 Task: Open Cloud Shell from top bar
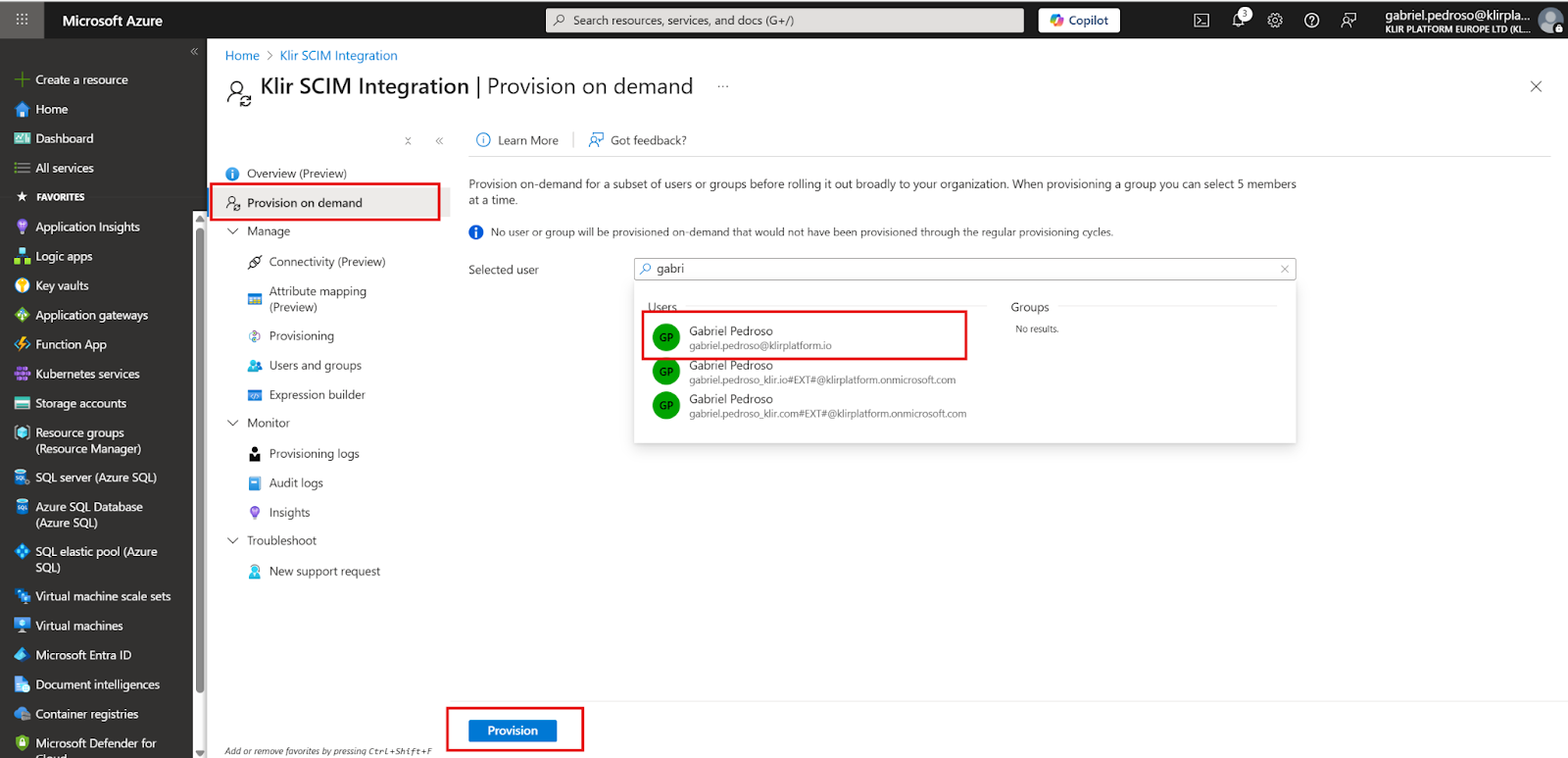coord(1201,21)
